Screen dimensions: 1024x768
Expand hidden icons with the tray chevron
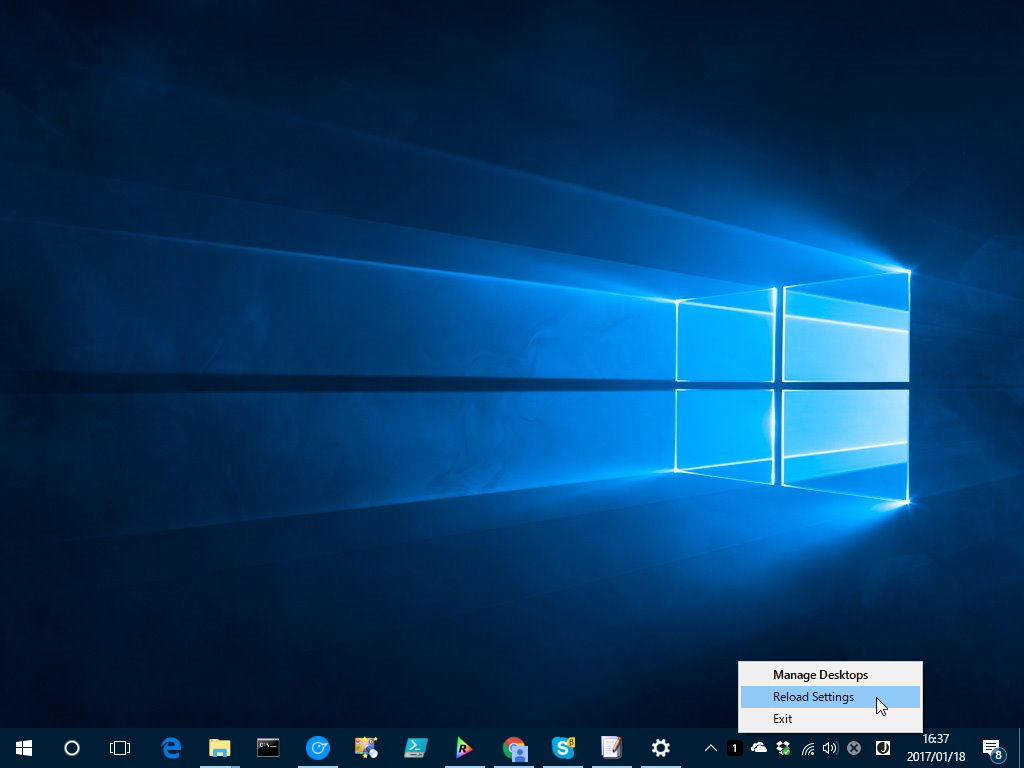pyautogui.click(x=710, y=747)
